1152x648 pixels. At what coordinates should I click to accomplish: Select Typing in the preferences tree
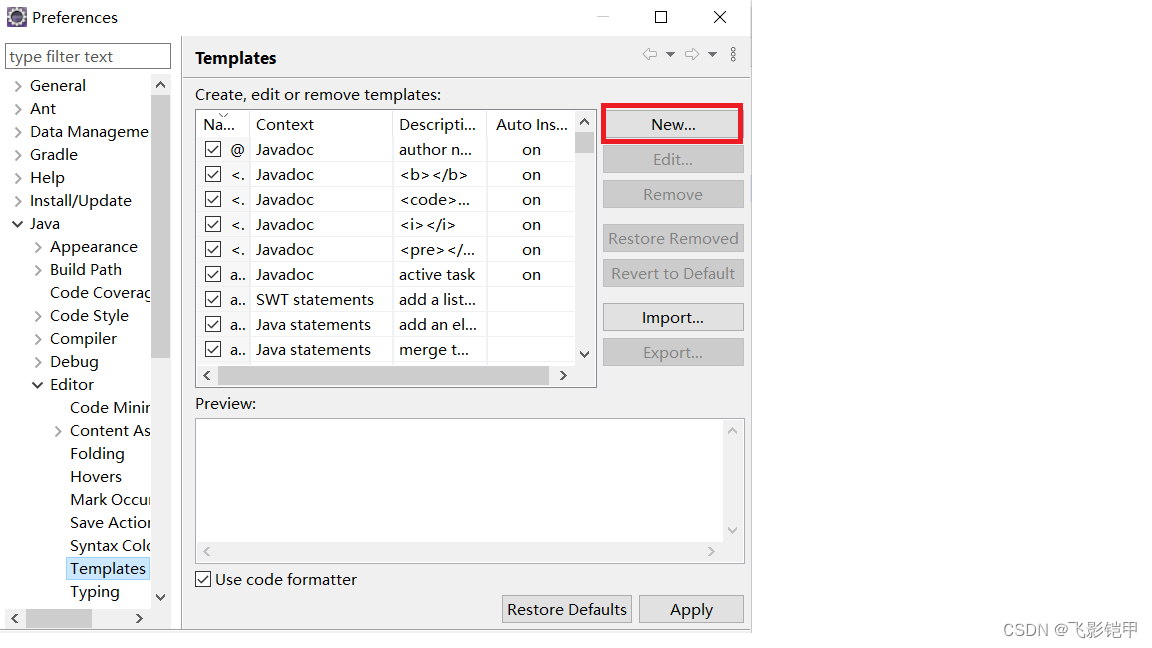coord(94,591)
